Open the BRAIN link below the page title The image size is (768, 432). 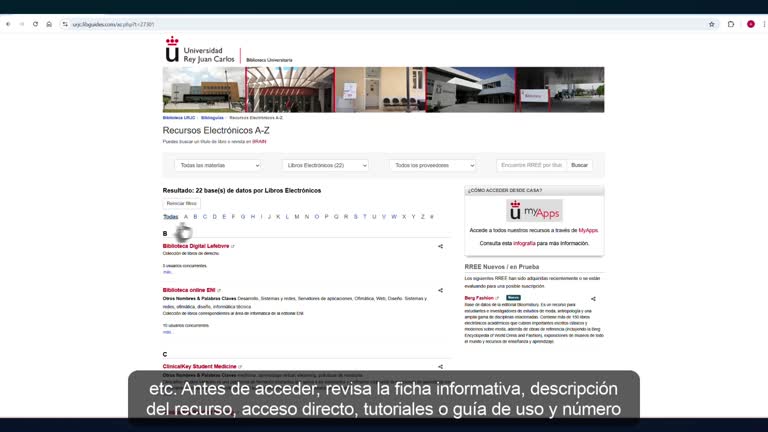coord(259,142)
